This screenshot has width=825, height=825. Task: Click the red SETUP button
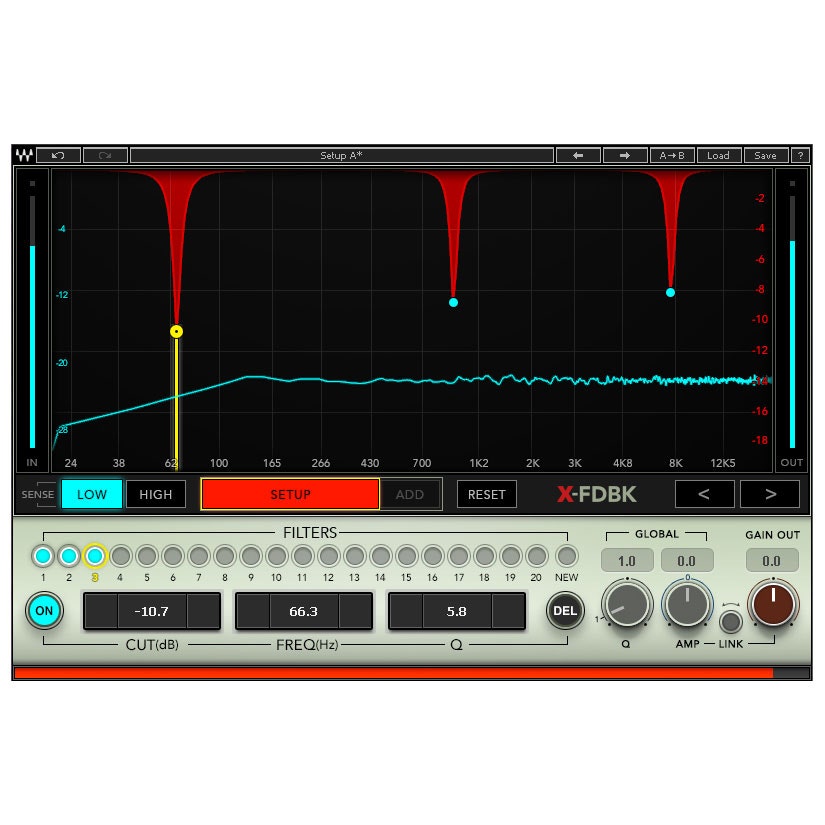(x=290, y=494)
